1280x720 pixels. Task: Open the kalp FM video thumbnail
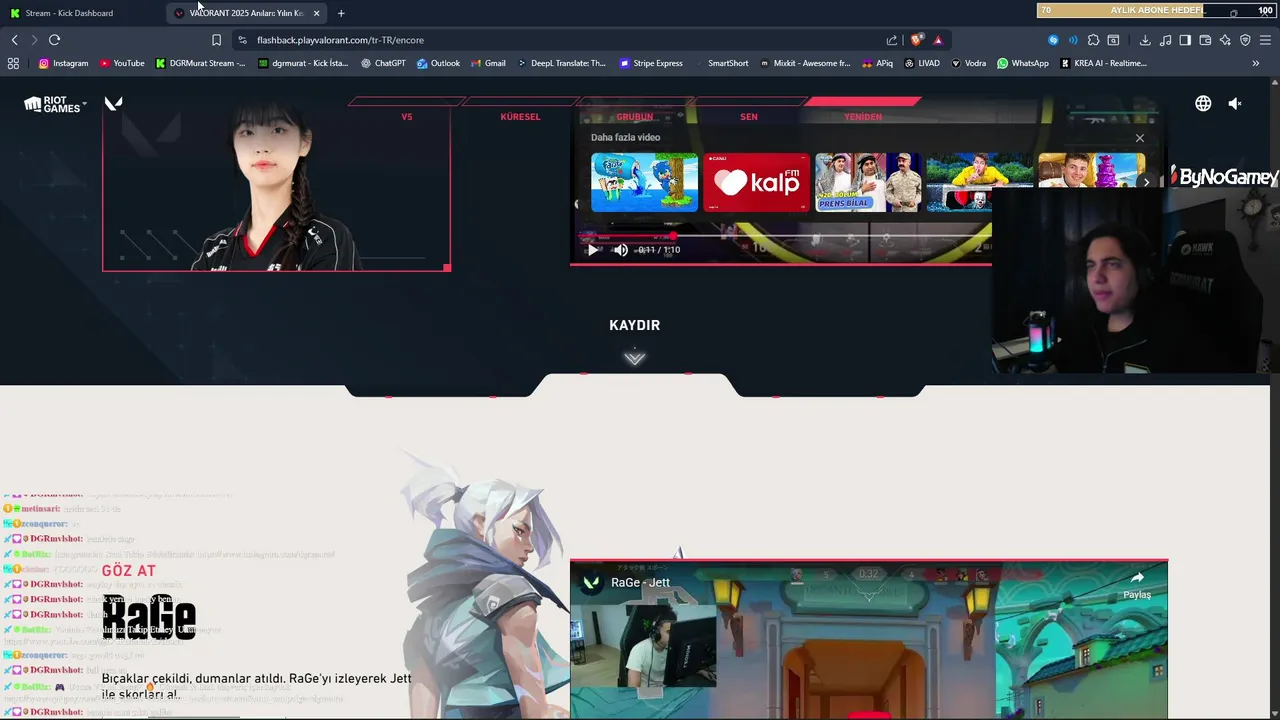click(x=757, y=182)
